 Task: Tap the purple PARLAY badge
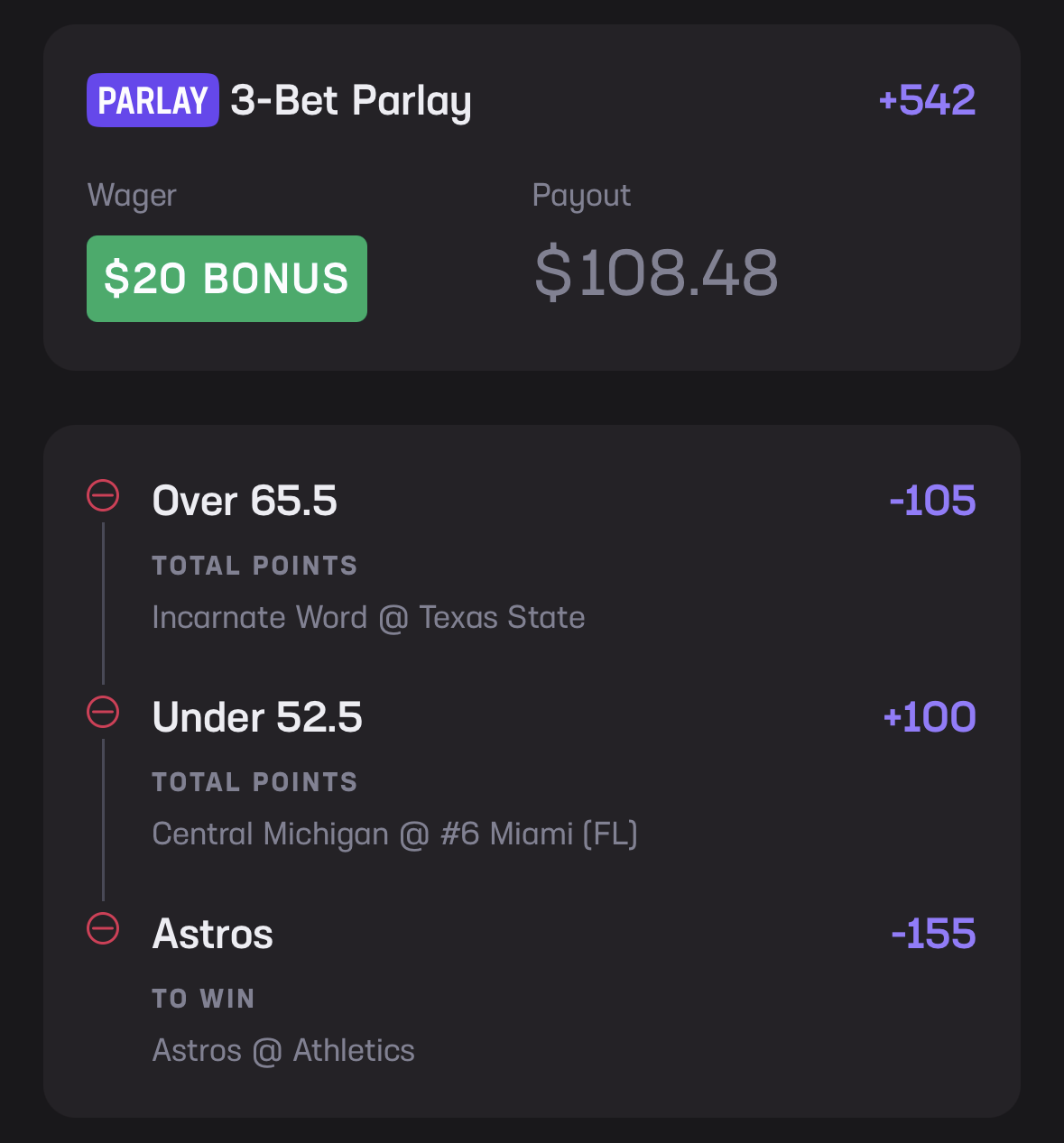click(153, 100)
